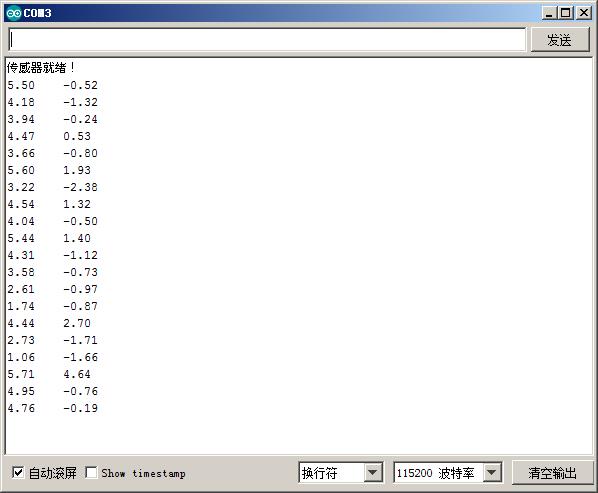
Task: Expand the arrow beside 换行符
Action: click(x=373, y=473)
